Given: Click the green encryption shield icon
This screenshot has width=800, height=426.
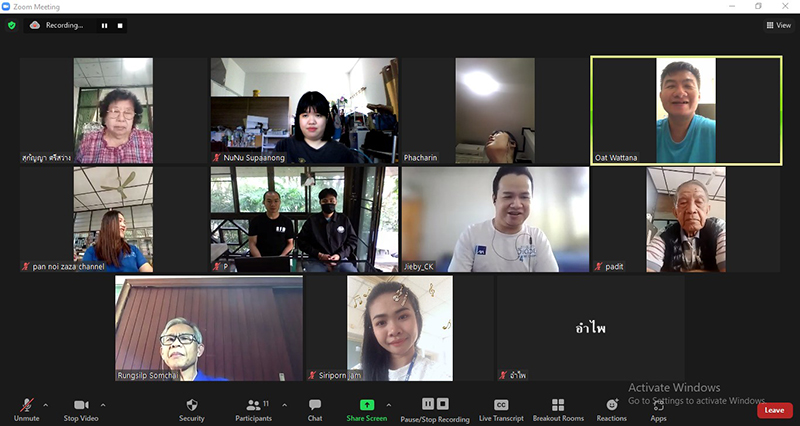Looking at the screenshot, I should [x=12, y=25].
